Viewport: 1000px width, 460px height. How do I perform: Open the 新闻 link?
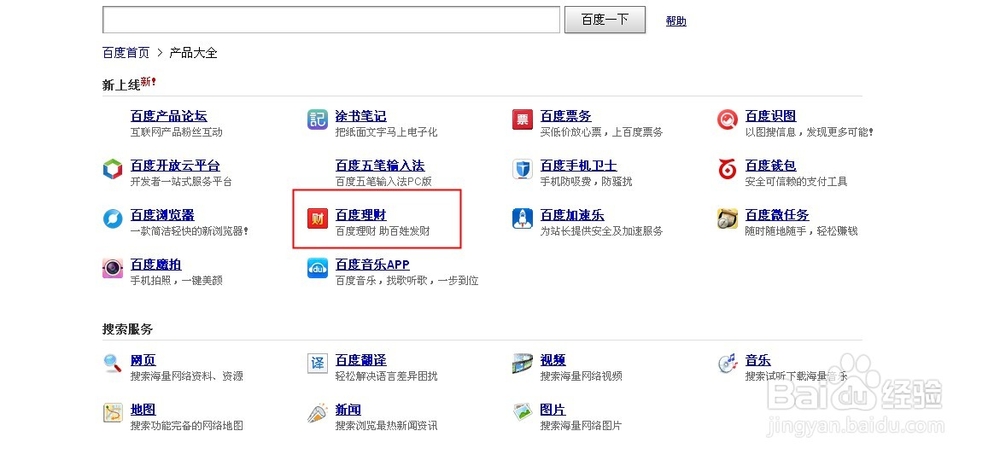tap(348, 410)
